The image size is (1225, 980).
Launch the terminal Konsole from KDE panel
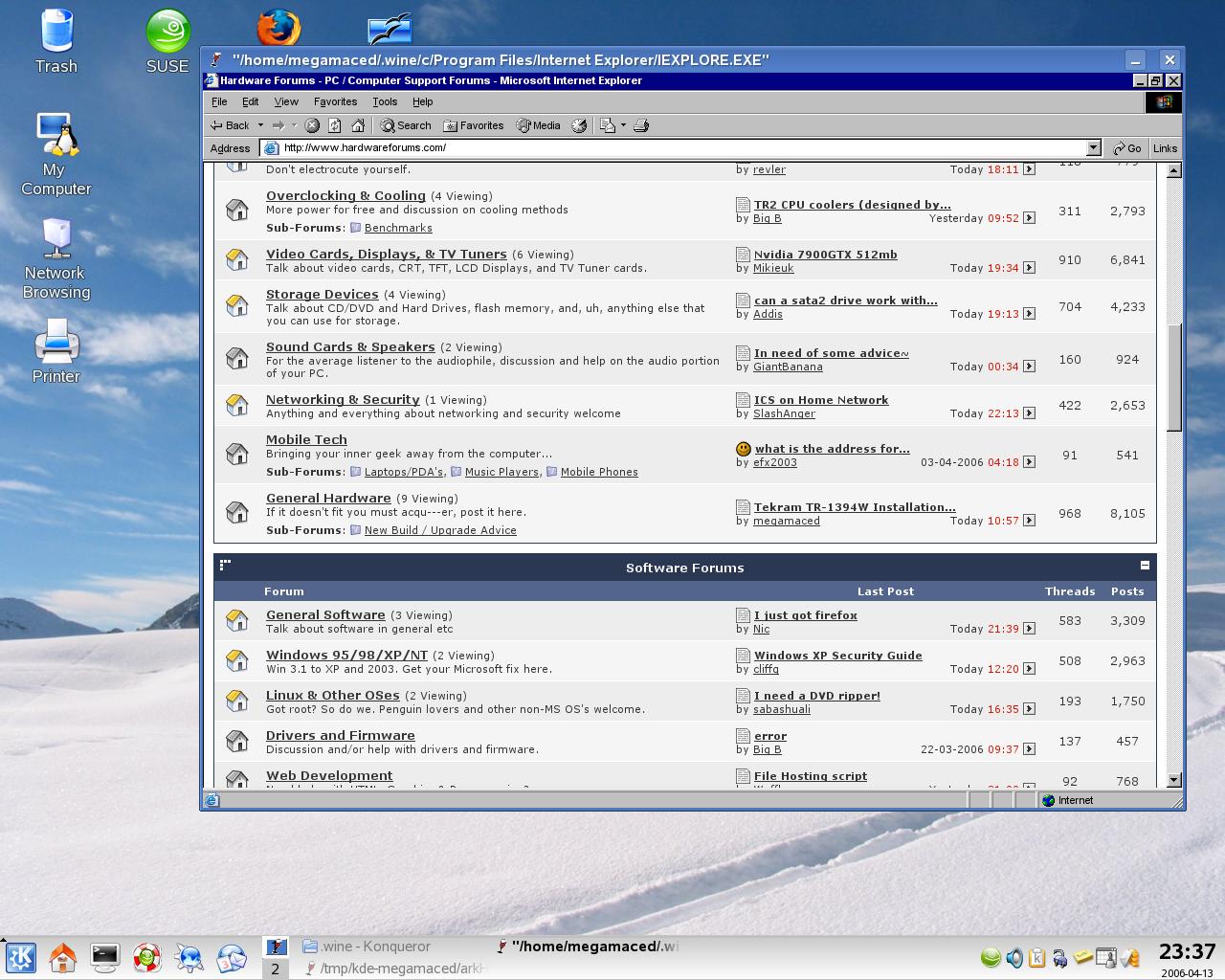pyautogui.click(x=105, y=957)
